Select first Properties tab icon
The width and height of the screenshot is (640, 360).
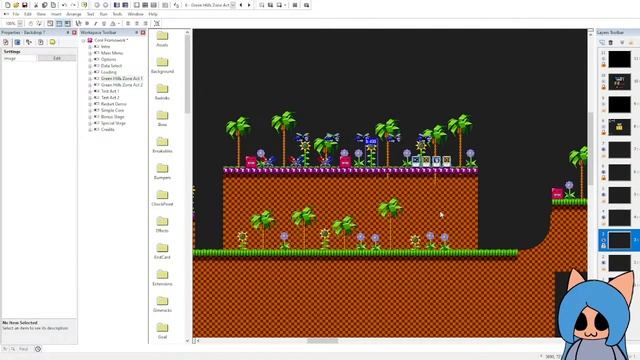(6, 42)
